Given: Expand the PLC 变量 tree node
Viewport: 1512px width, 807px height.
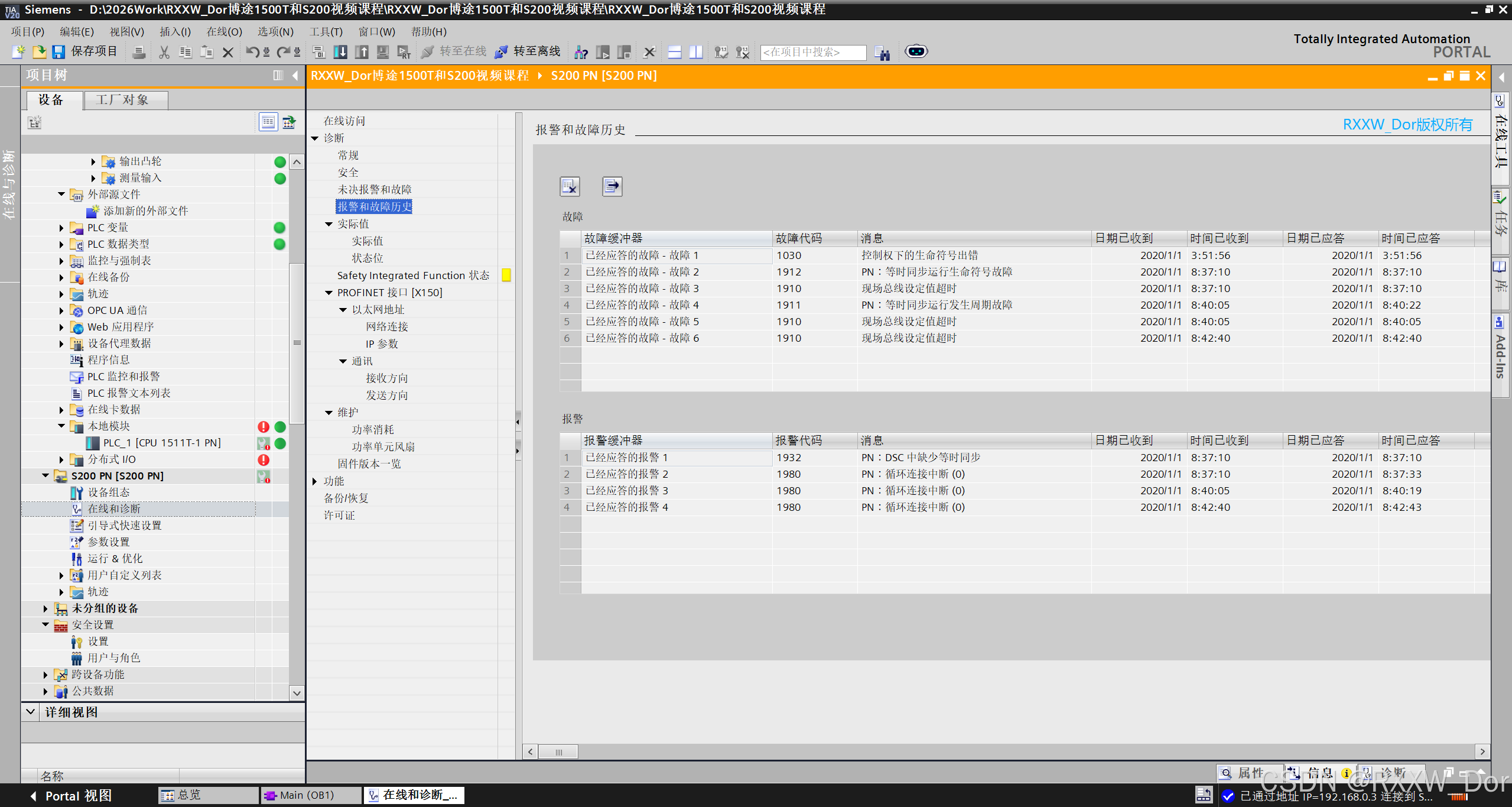Looking at the screenshot, I should point(61,228).
